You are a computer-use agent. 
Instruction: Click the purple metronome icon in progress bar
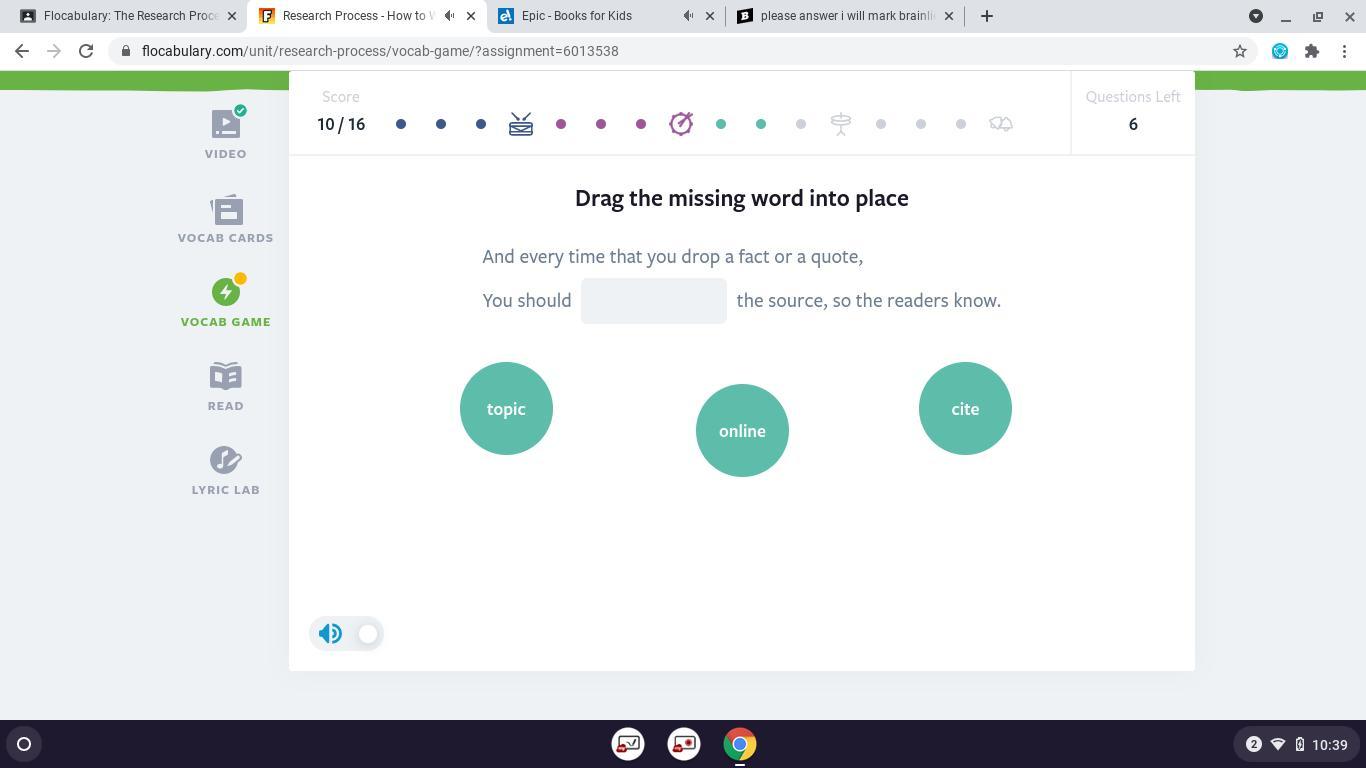[x=681, y=124]
